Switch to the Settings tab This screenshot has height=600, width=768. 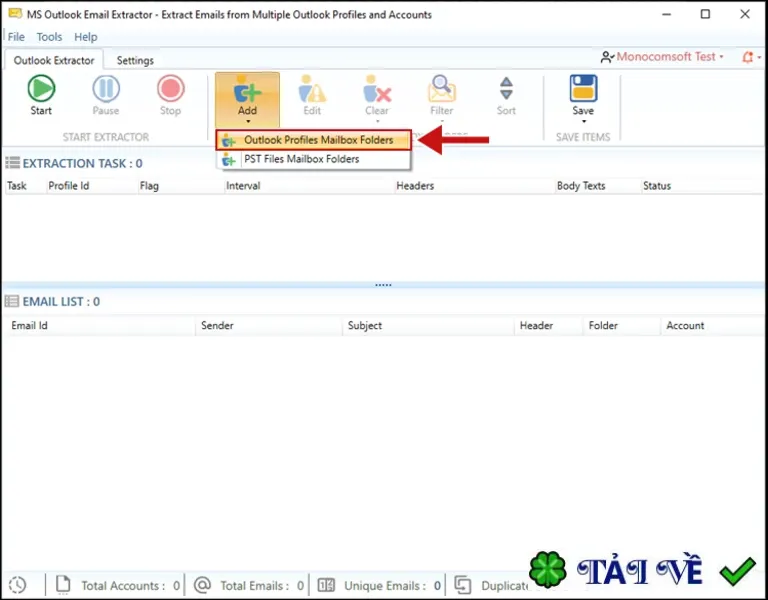pyautogui.click(x=135, y=60)
